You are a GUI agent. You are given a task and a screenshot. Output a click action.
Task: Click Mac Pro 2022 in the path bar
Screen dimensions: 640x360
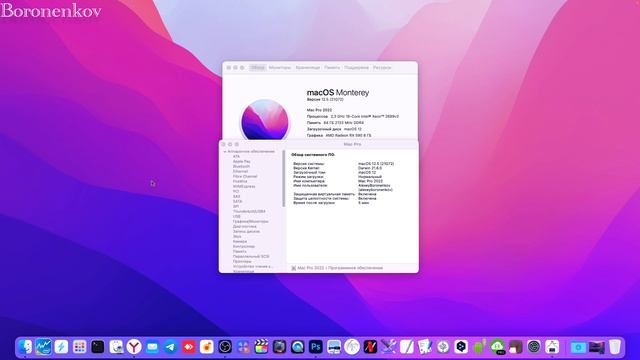point(311,268)
